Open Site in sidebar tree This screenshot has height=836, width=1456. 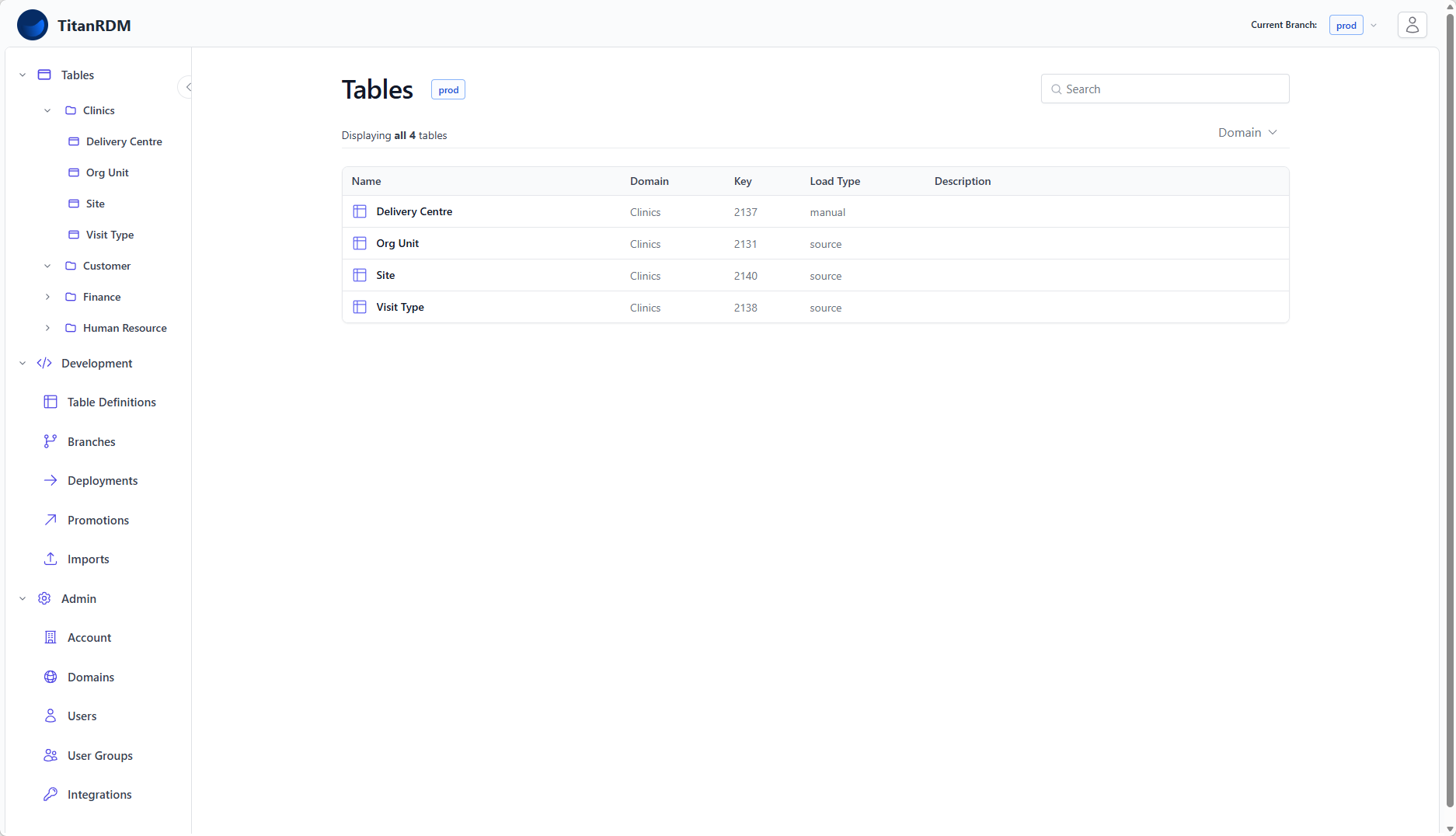[x=96, y=204]
